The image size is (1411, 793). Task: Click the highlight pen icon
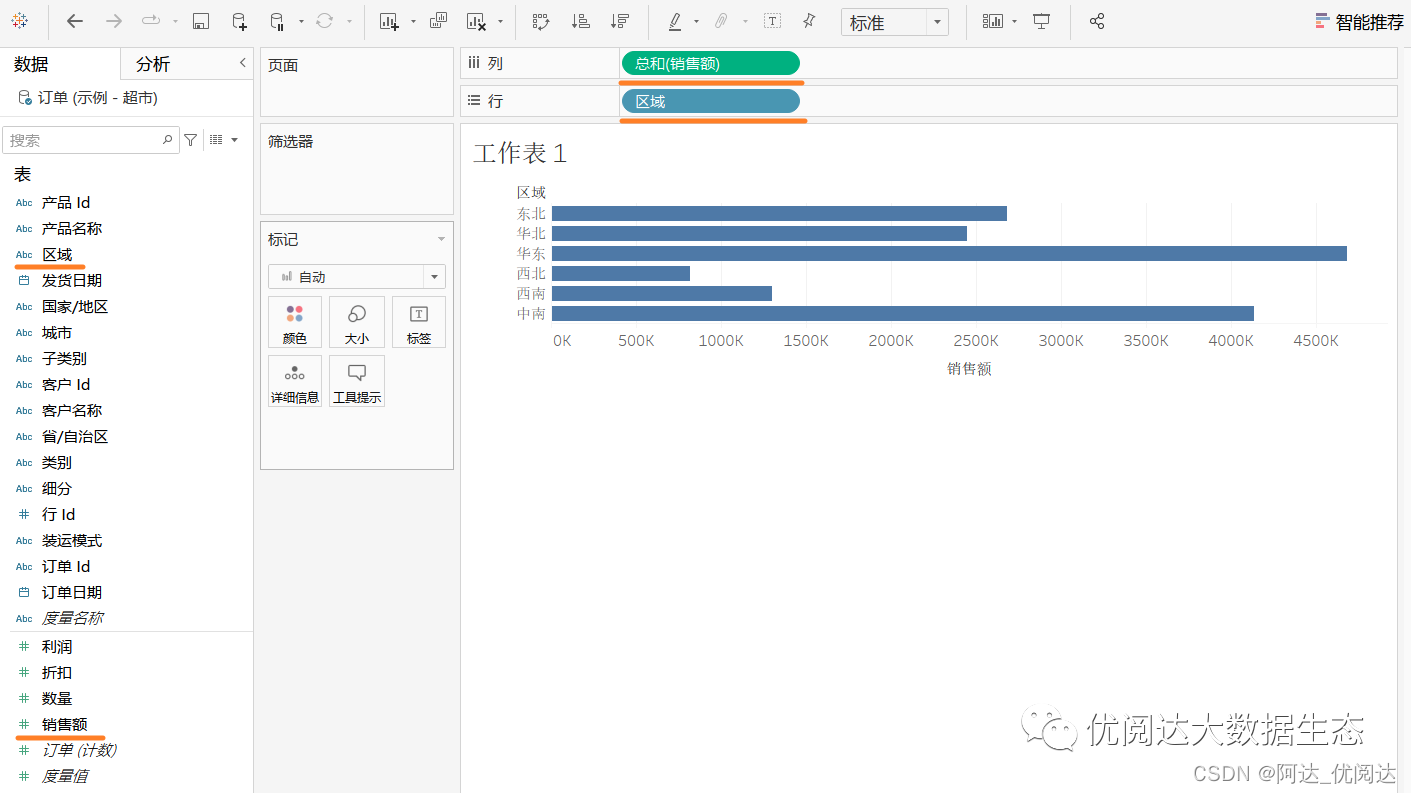(675, 21)
